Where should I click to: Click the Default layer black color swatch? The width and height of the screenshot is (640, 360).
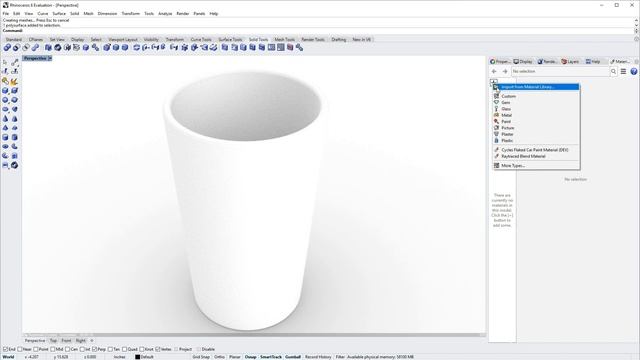(x=138, y=357)
